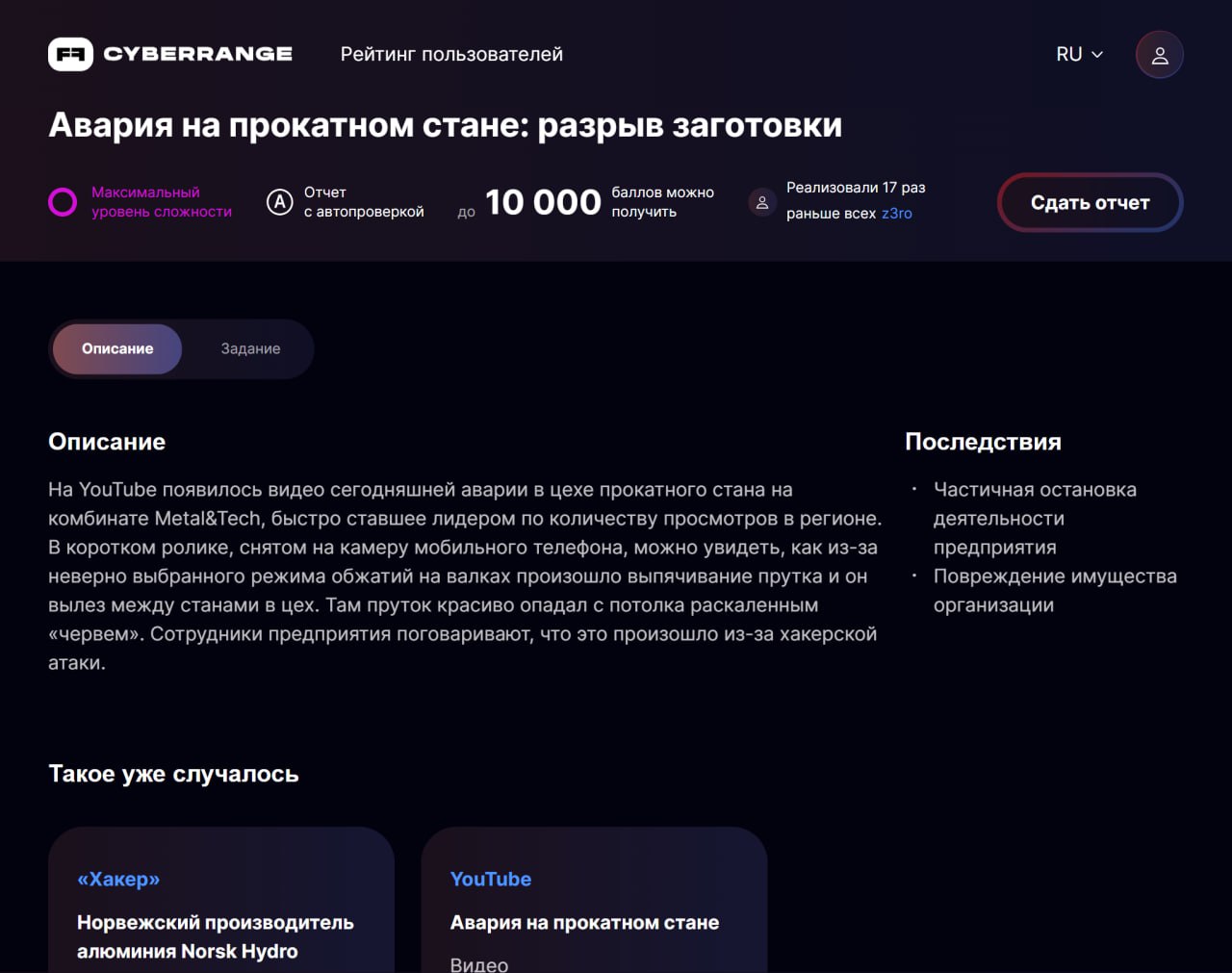Click 'Такое уже случалось' heading

[x=173, y=774]
